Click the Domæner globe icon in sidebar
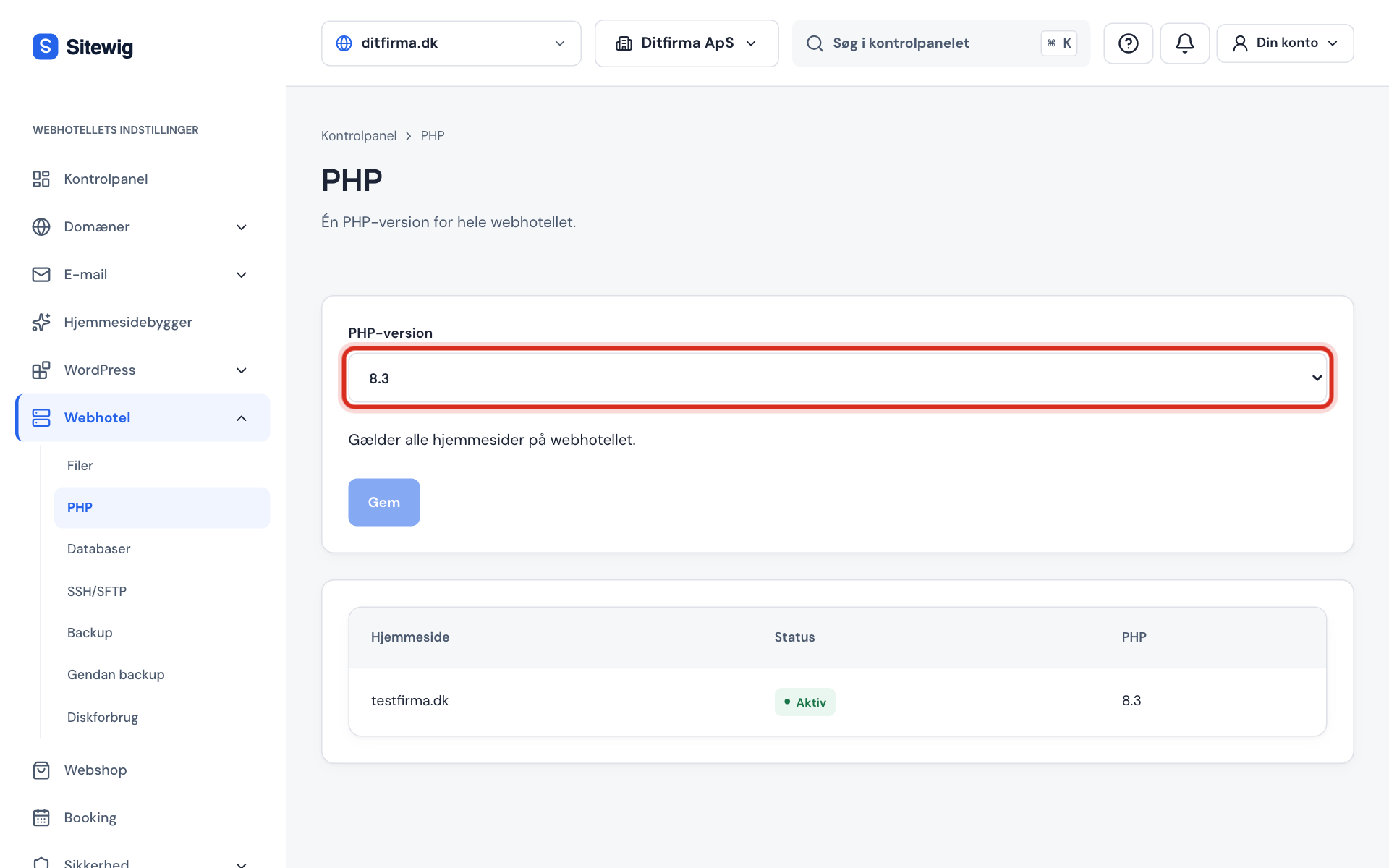 41,226
